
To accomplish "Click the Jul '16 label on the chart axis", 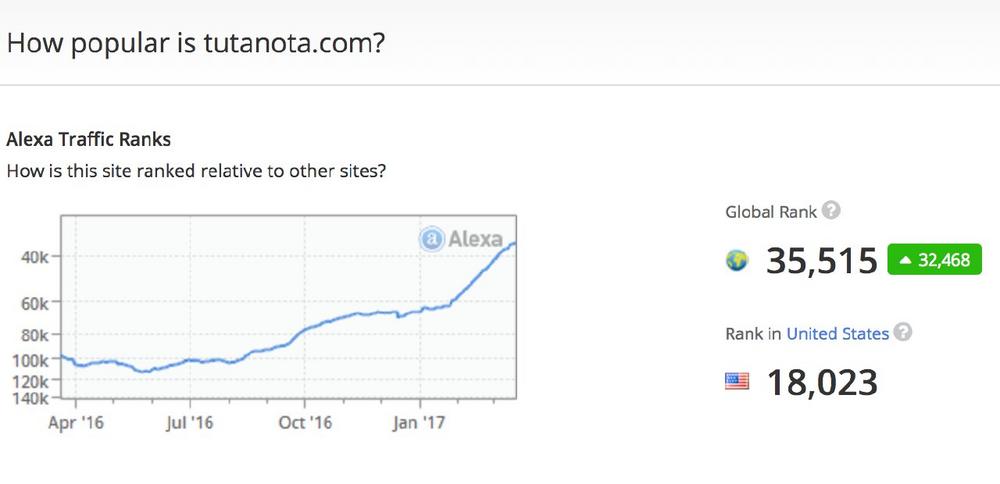I will [188, 423].
